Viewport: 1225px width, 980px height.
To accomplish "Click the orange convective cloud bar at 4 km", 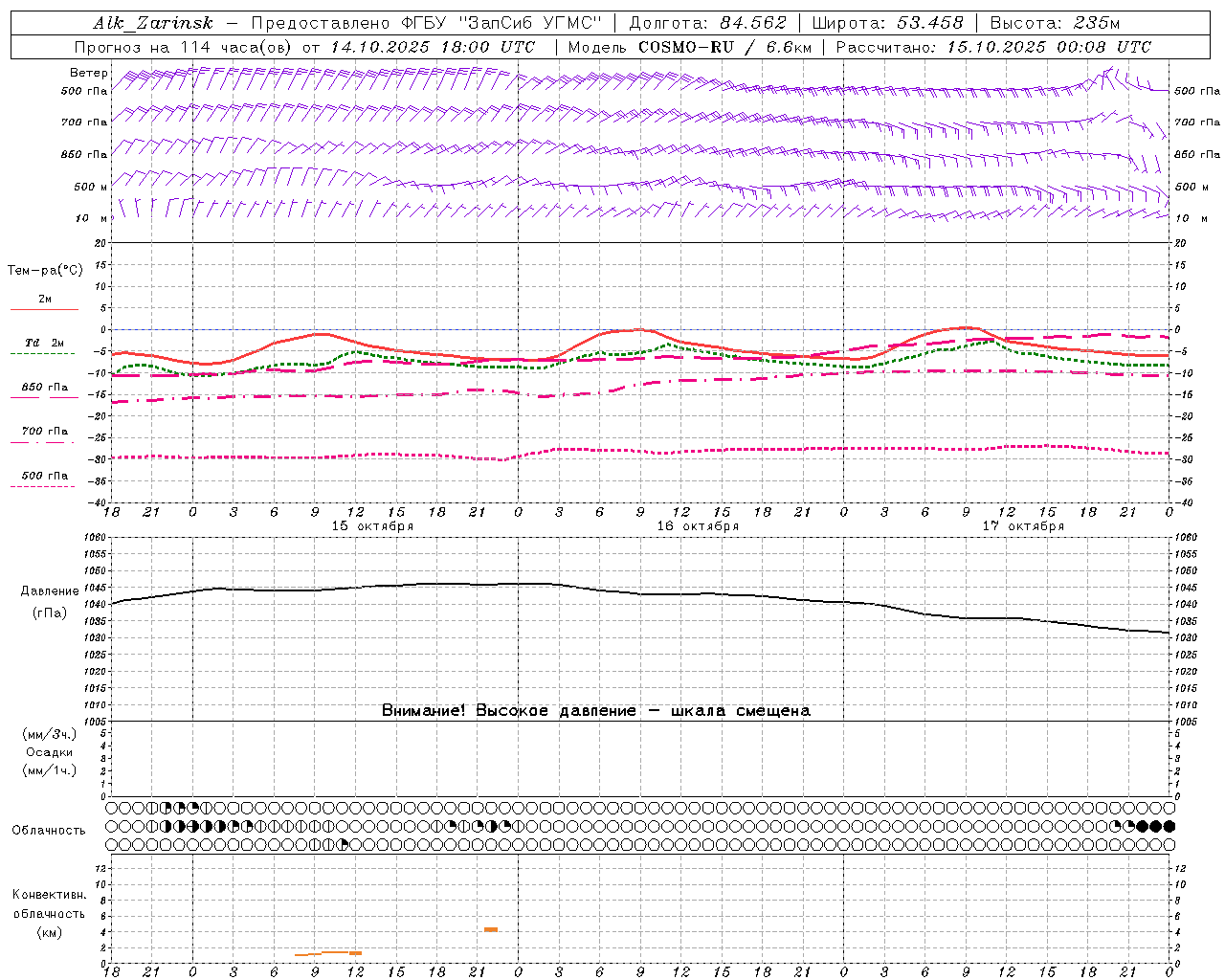I will pos(491,929).
